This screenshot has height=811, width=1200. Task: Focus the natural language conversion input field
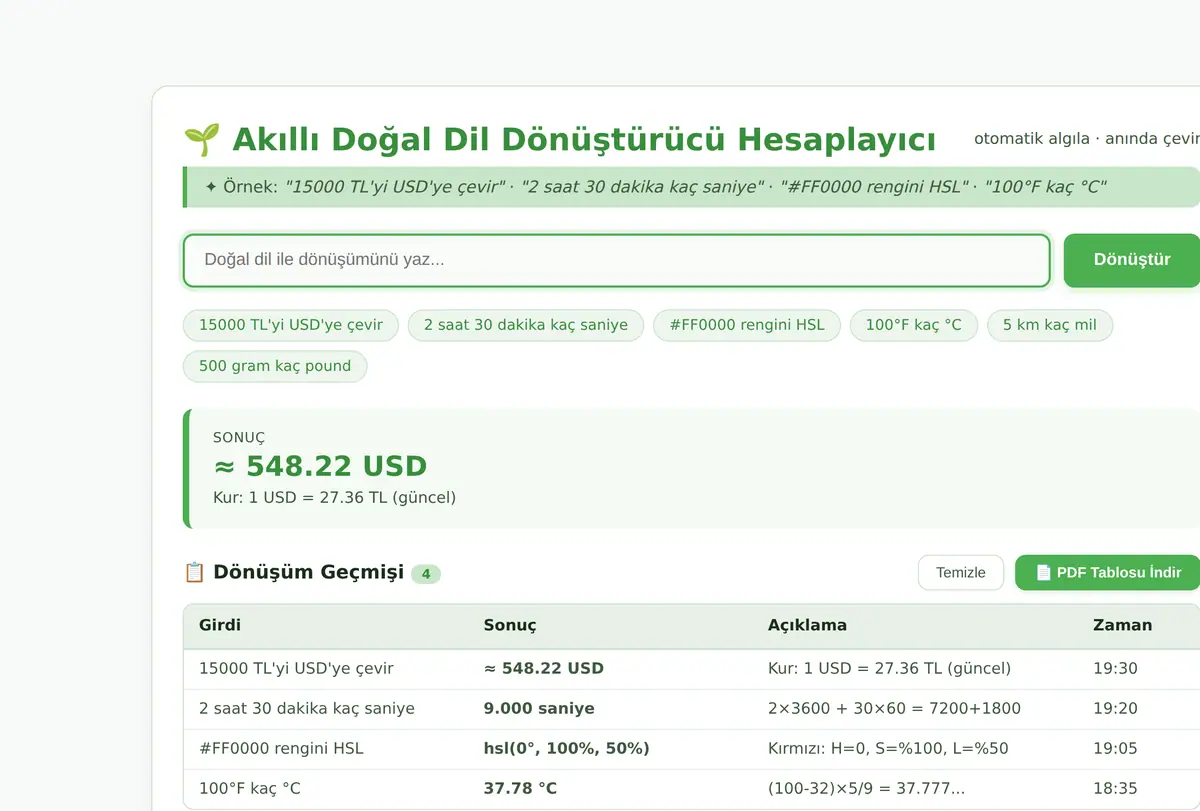pos(616,260)
